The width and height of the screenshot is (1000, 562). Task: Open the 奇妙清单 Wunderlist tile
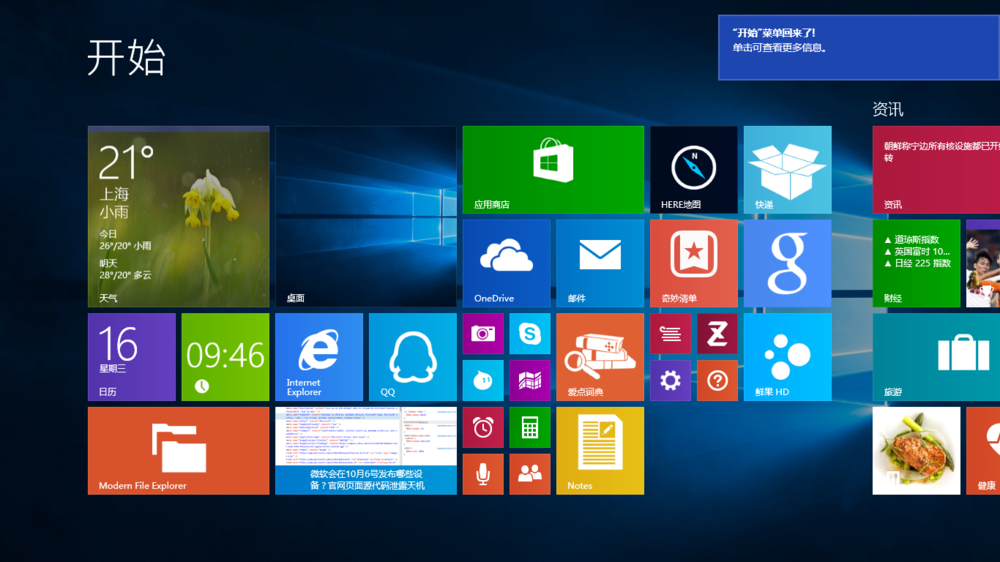tap(694, 263)
